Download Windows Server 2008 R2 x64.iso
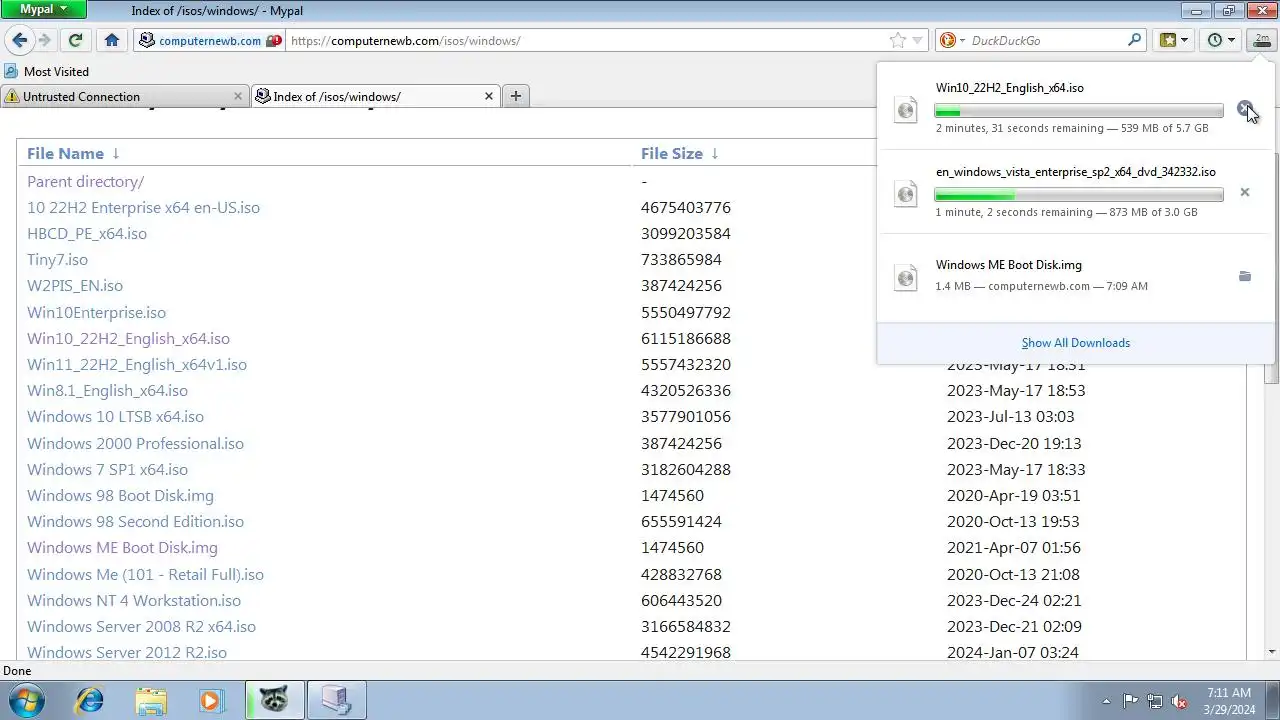1280x720 pixels. [x=141, y=627]
